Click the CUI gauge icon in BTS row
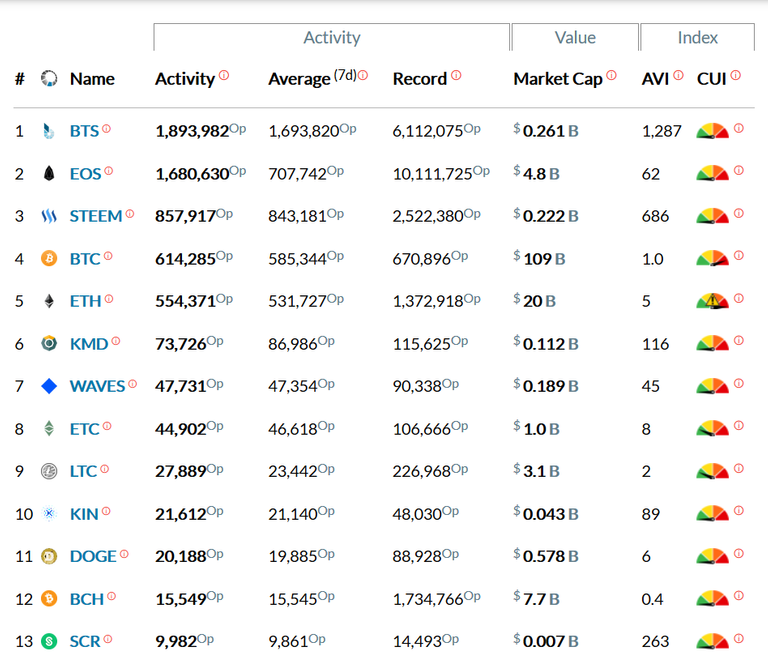The image size is (768, 668). [x=712, y=131]
